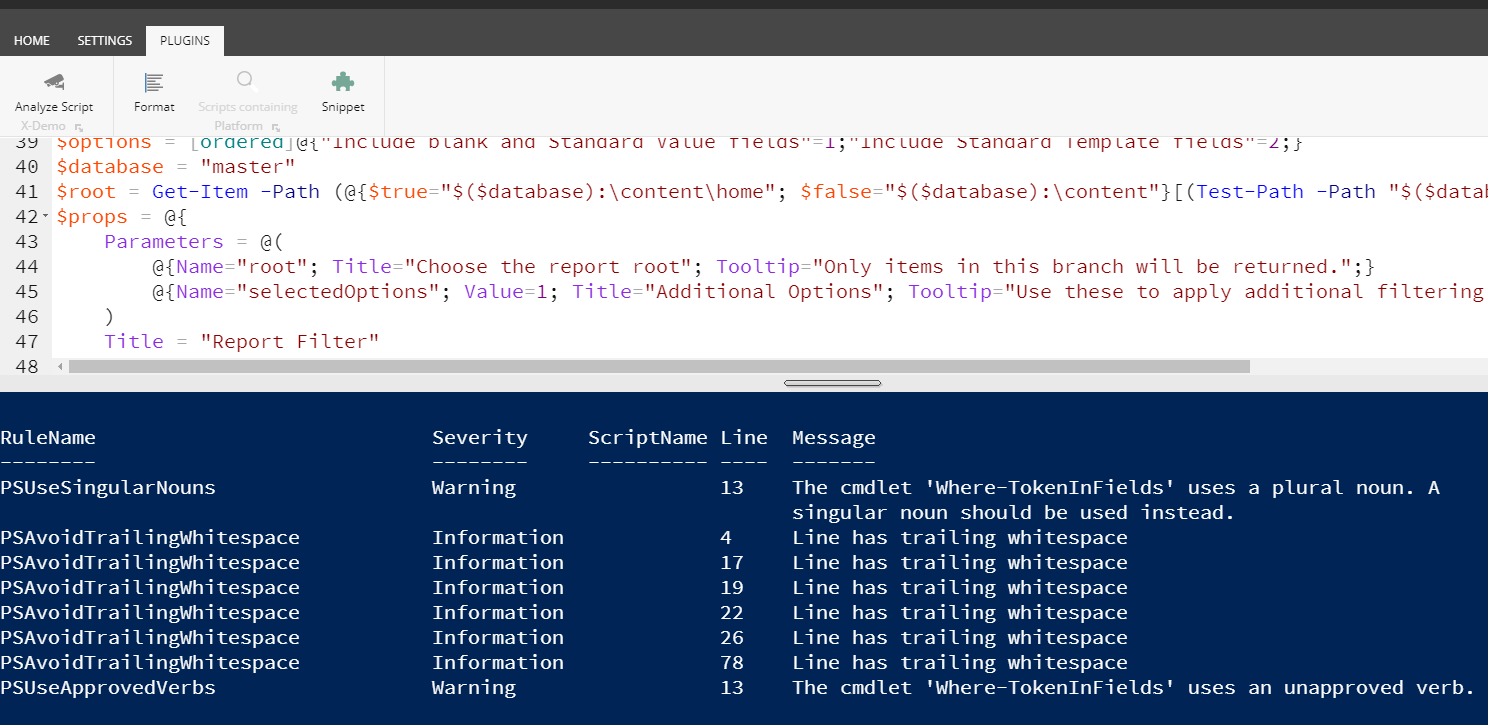
Task: Switch to the HOME ribbon tab
Action: coord(32,41)
